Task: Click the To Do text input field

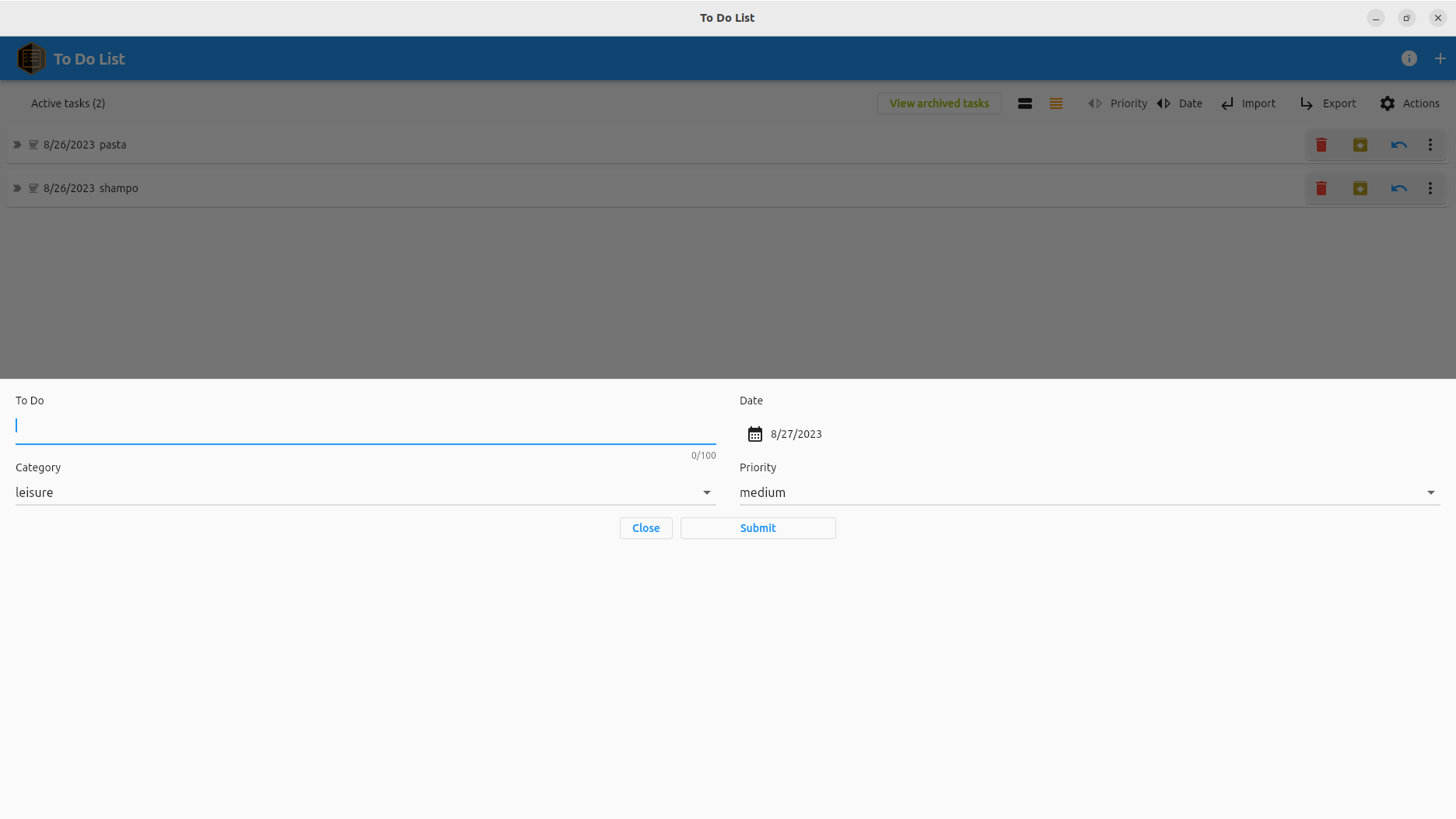Action: click(x=366, y=425)
